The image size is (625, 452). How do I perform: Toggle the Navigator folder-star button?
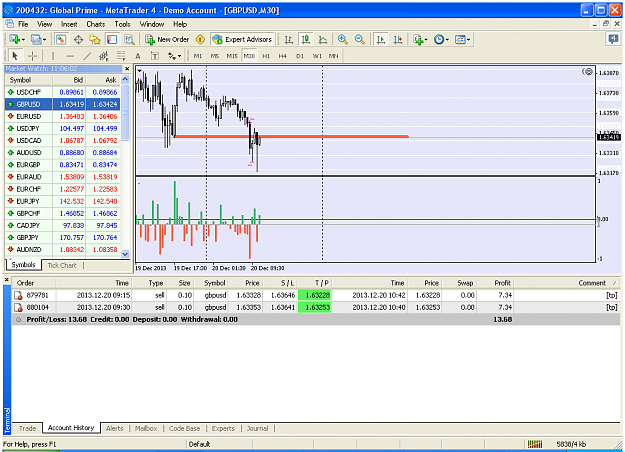[x=95, y=39]
